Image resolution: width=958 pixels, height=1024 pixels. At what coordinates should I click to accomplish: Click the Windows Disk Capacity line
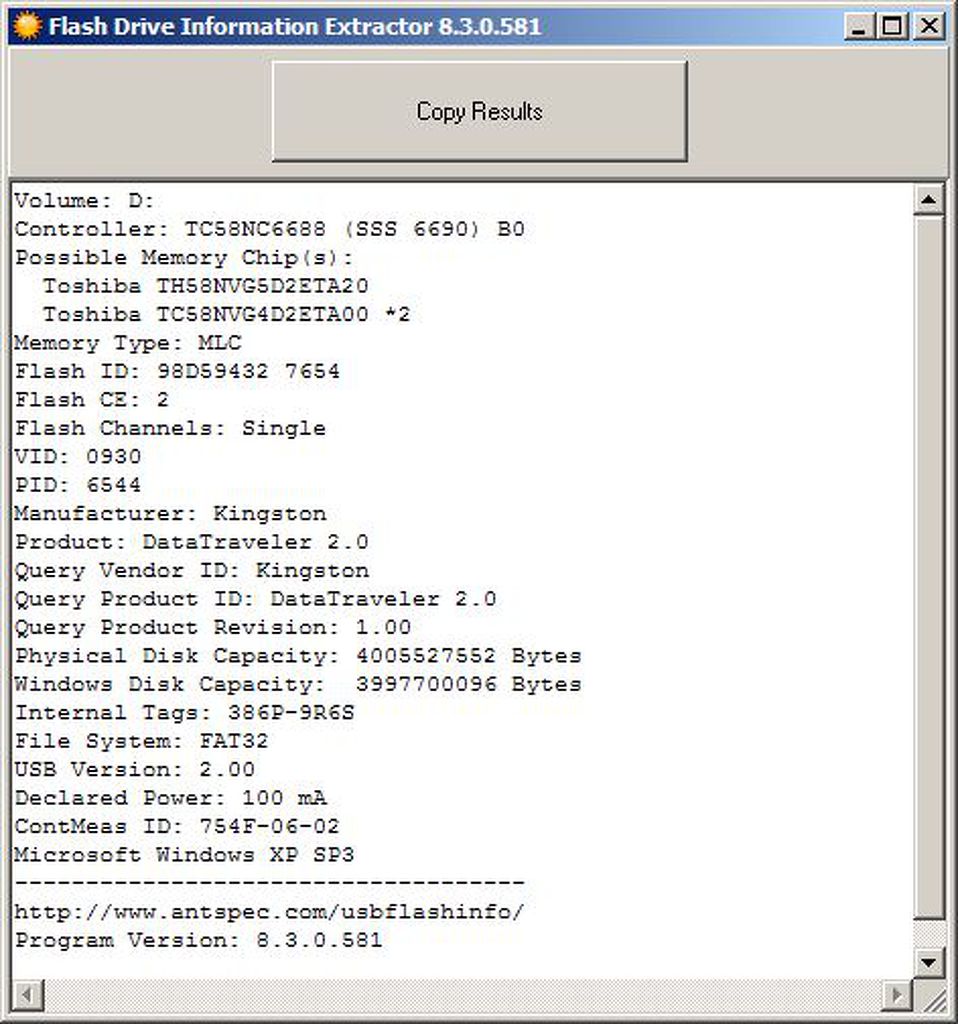[x=298, y=684]
